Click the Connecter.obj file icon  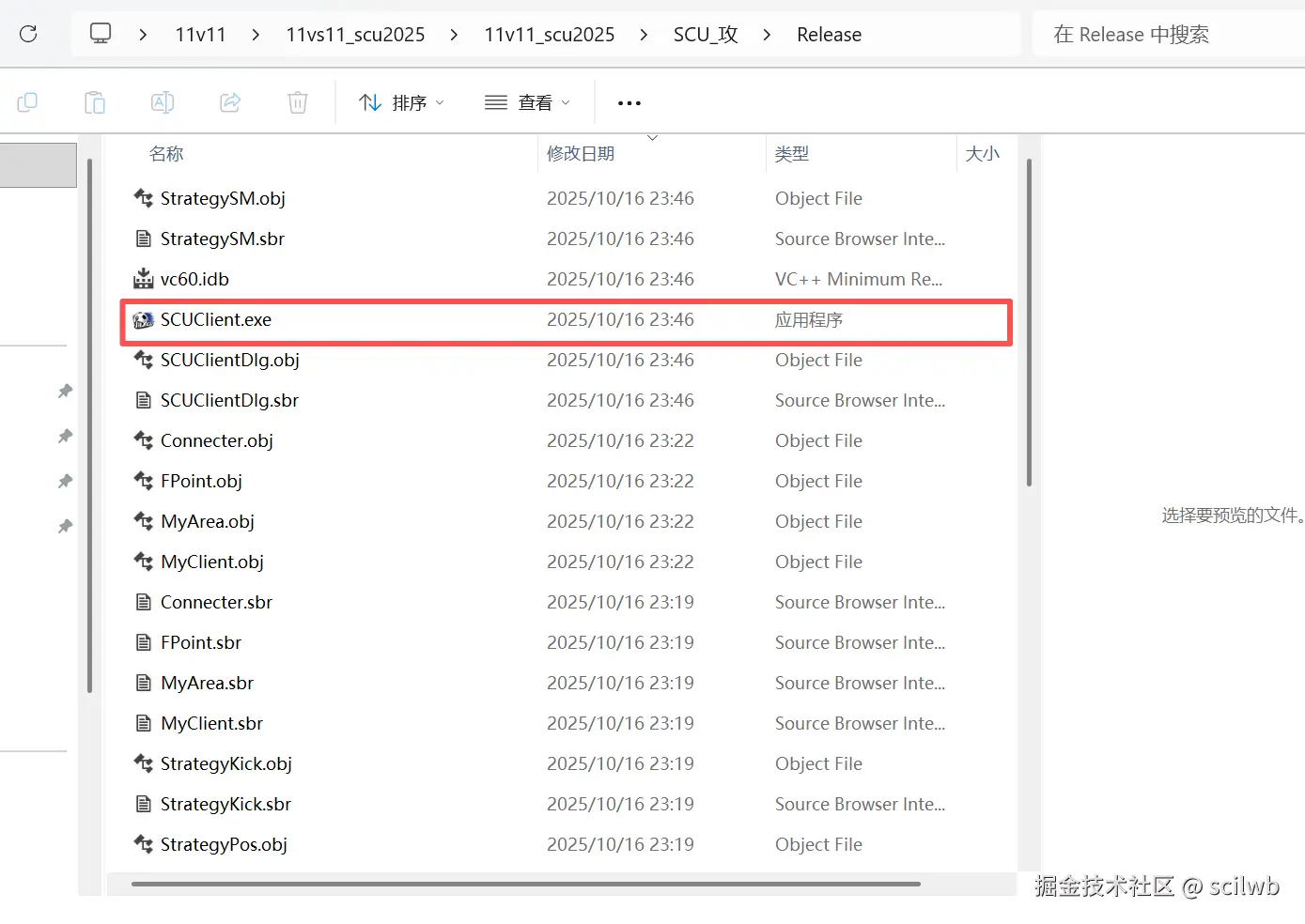click(144, 440)
